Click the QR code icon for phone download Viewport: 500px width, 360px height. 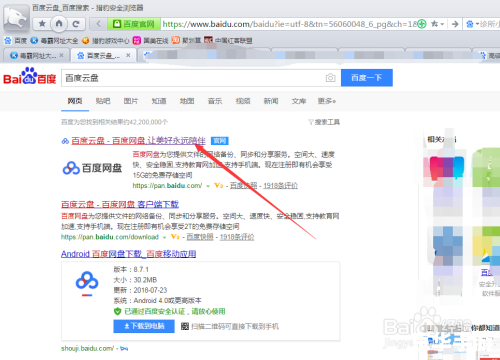pos(185,326)
